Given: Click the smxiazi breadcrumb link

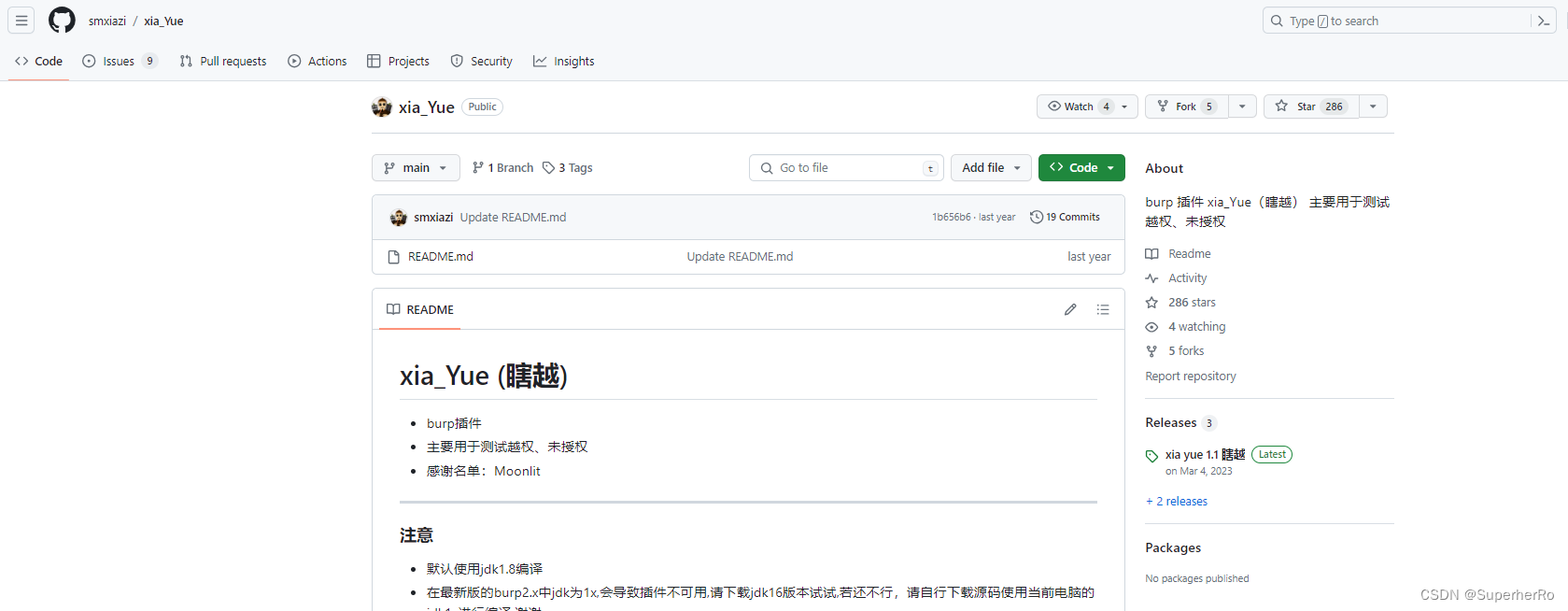Looking at the screenshot, I should click(x=107, y=21).
